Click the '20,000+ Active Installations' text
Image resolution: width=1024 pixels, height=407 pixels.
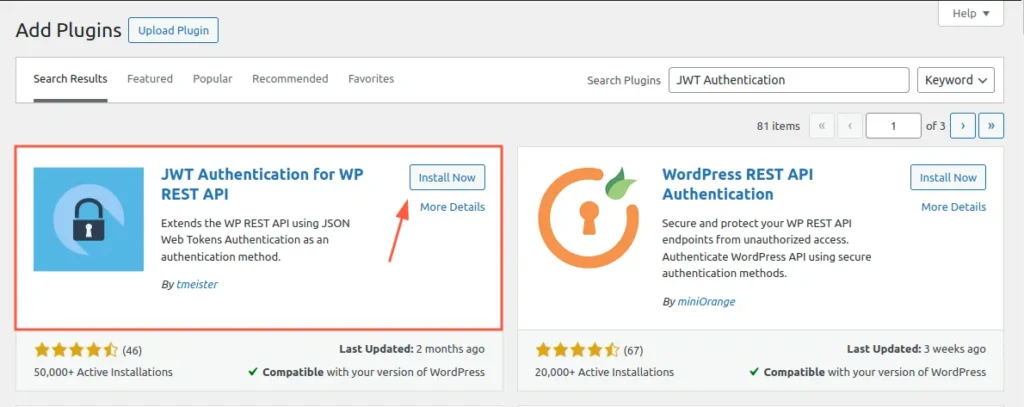click(605, 372)
